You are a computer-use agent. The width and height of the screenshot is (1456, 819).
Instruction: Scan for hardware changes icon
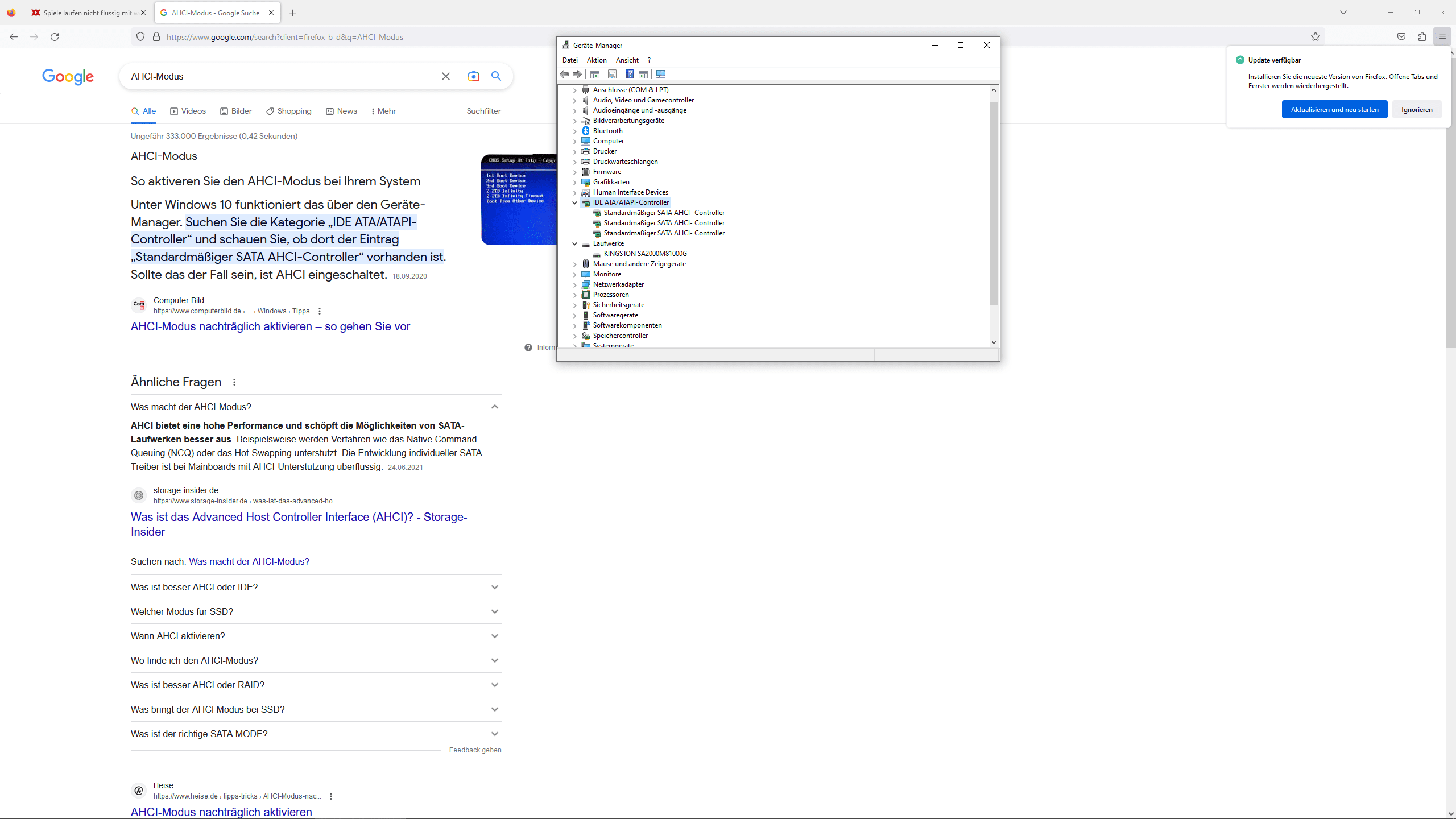(x=660, y=75)
